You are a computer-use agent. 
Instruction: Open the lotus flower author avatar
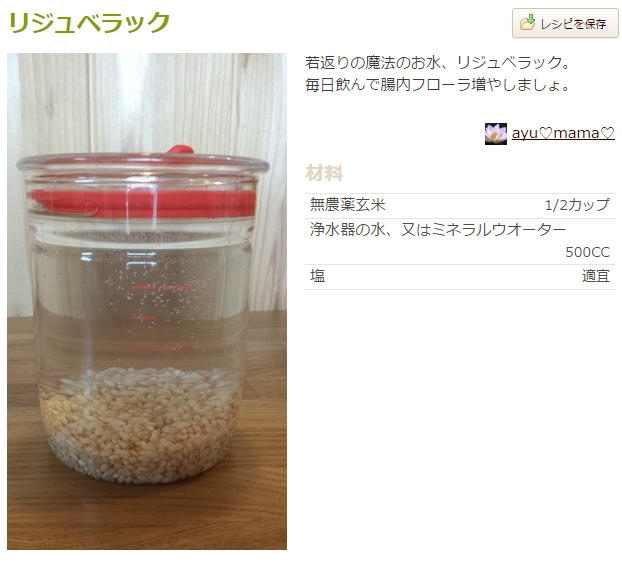(495, 134)
